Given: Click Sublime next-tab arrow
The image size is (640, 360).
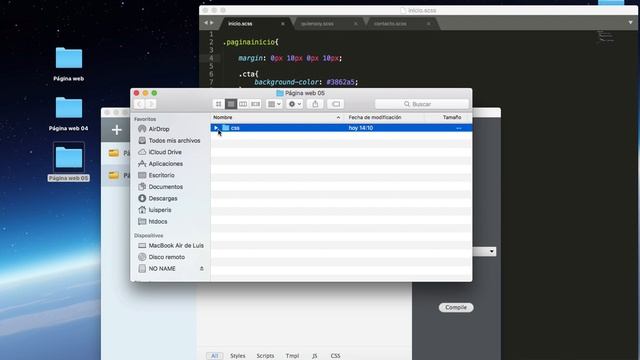Looking at the screenshot, I should [211, 23].
